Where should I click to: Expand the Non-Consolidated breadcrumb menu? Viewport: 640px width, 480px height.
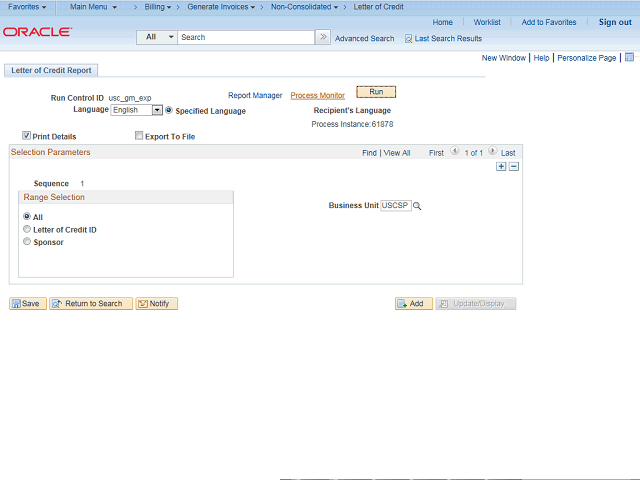pyautogui.click(x=304, y=7)
